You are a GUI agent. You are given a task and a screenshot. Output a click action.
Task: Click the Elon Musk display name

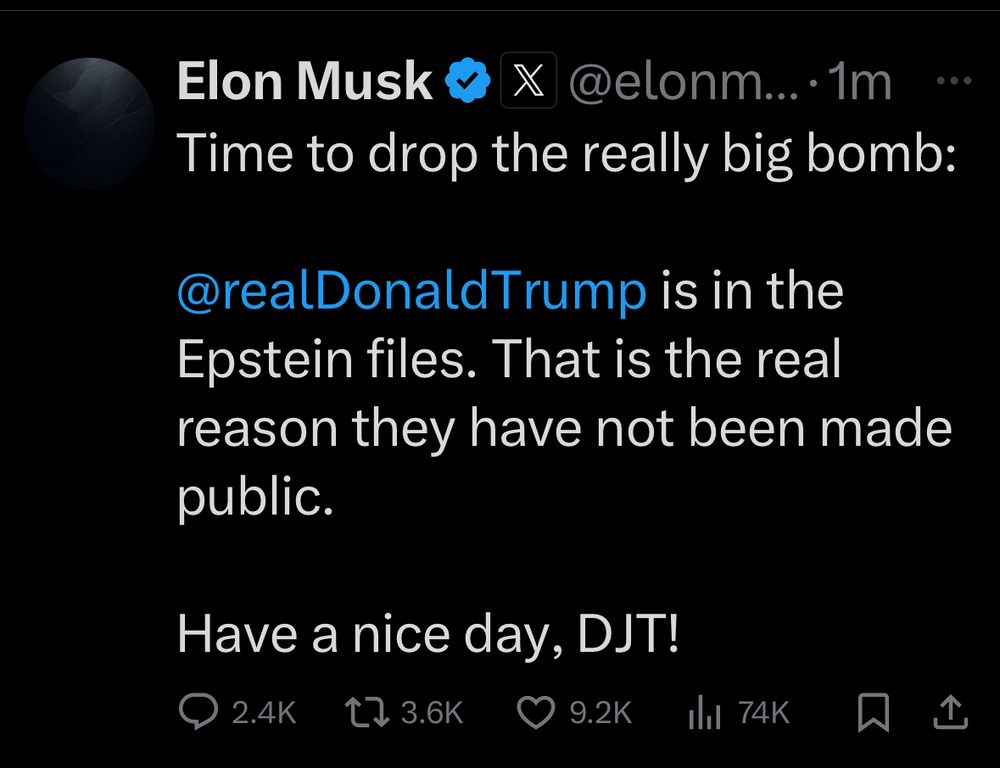(305, 81)
